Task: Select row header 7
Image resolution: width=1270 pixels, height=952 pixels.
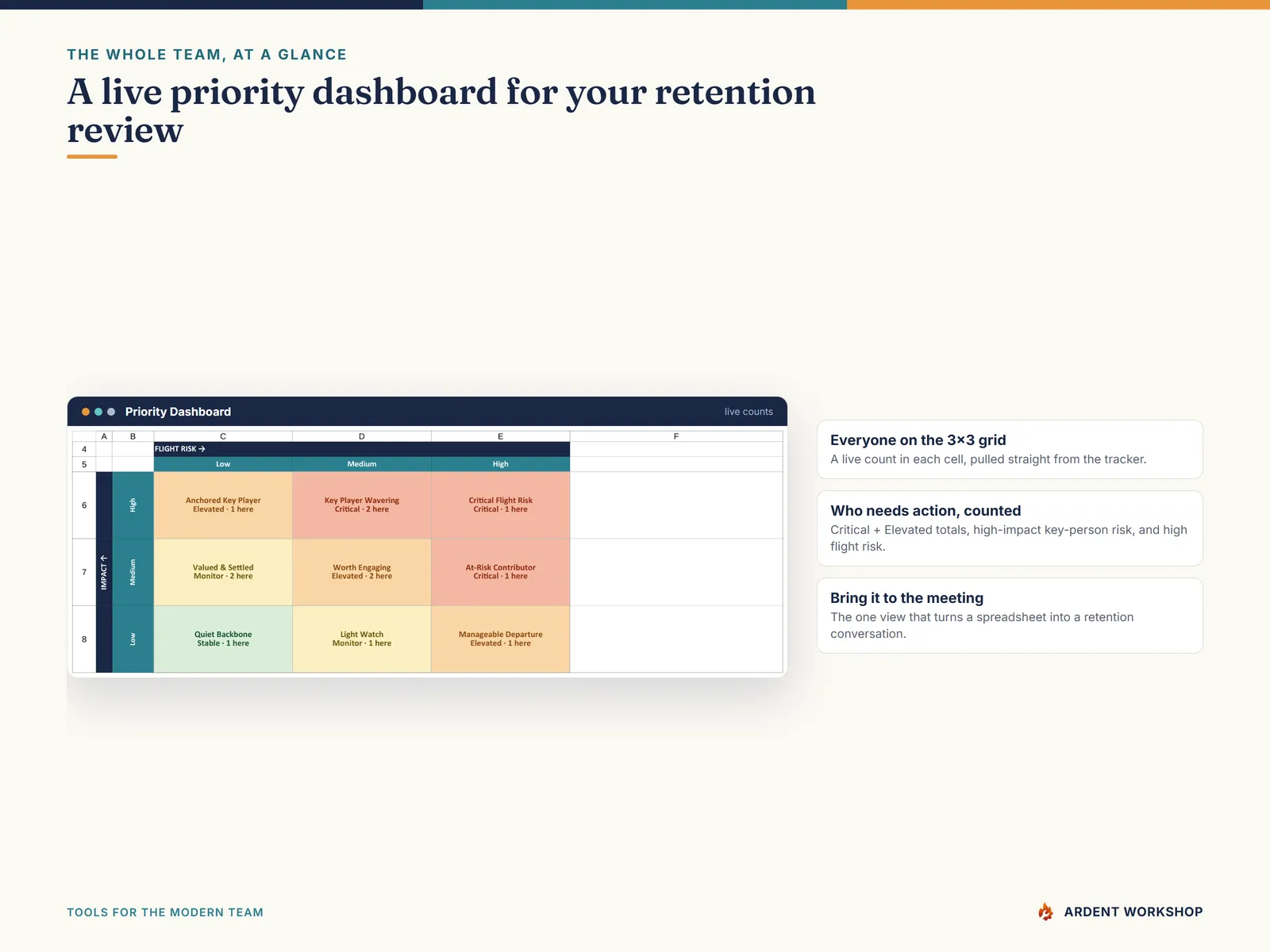Action: pos(84,572)
